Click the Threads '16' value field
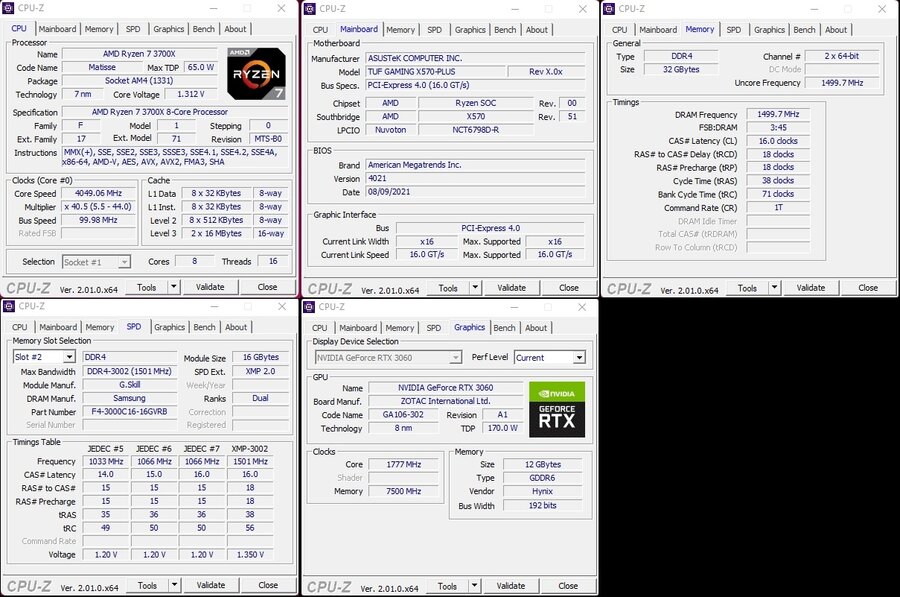 pyautogui.click(x=273, y=261)
